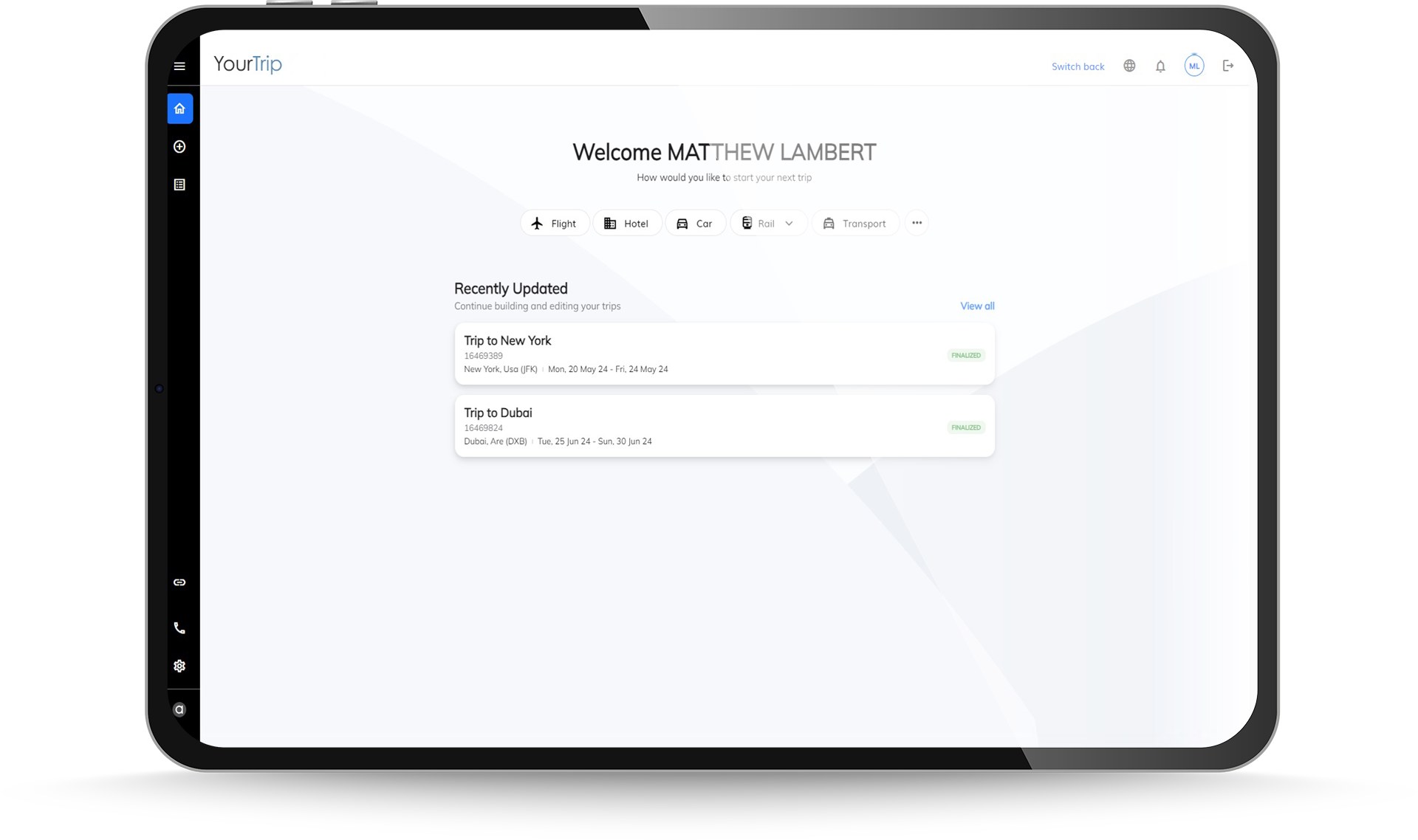
Task: Expand the Rail dropdown menu
Action: click(x=789, y=222)
